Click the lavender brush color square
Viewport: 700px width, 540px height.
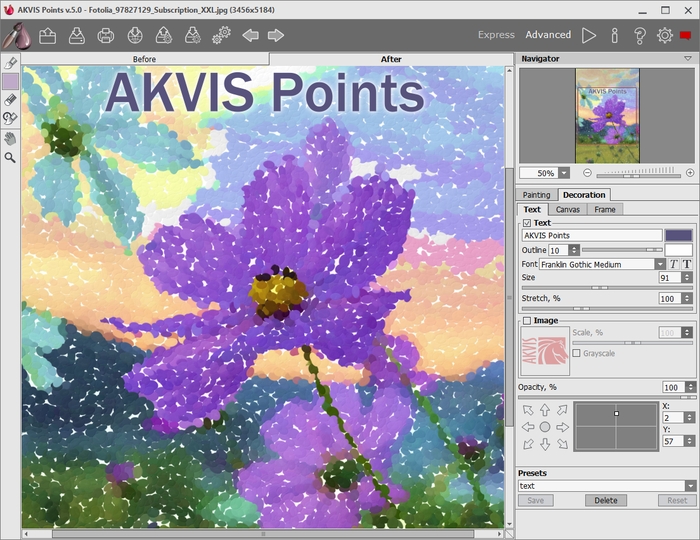11,82
